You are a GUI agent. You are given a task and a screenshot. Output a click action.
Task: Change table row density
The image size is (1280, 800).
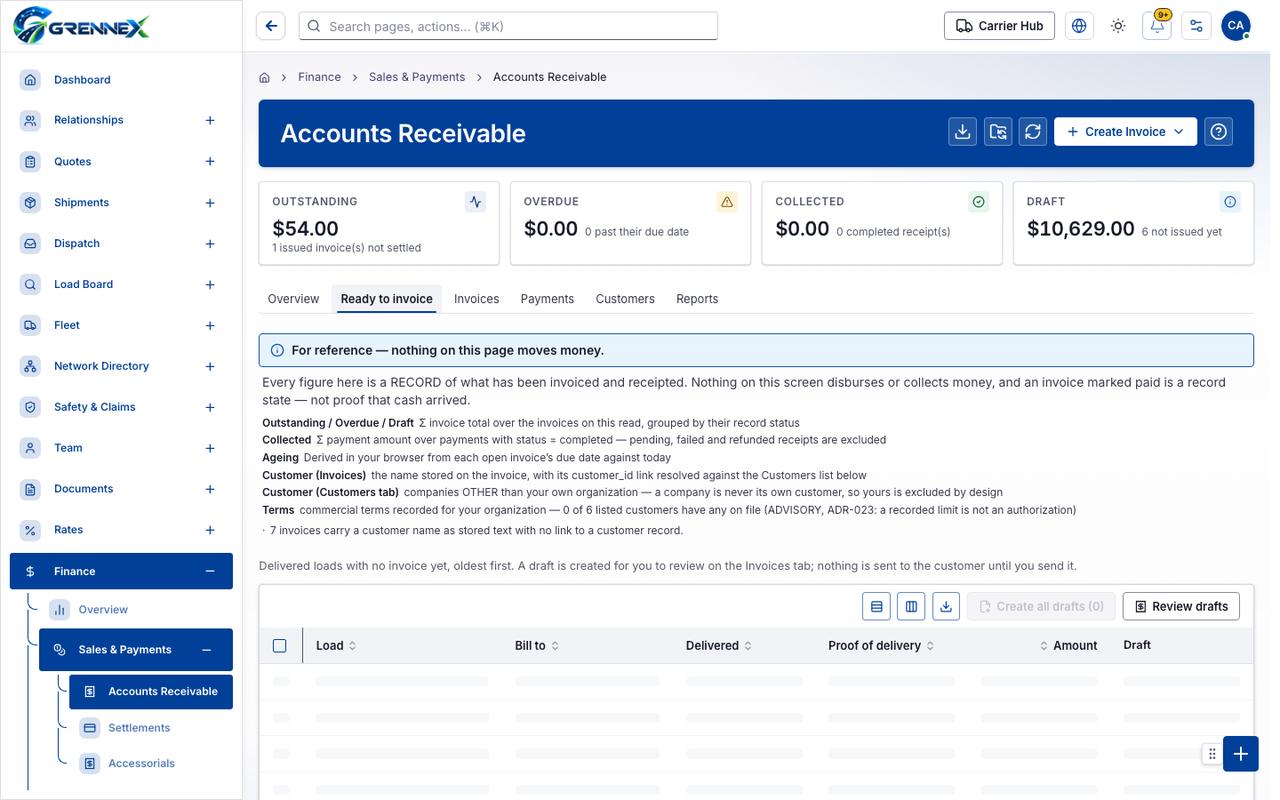tap(877, 606)
